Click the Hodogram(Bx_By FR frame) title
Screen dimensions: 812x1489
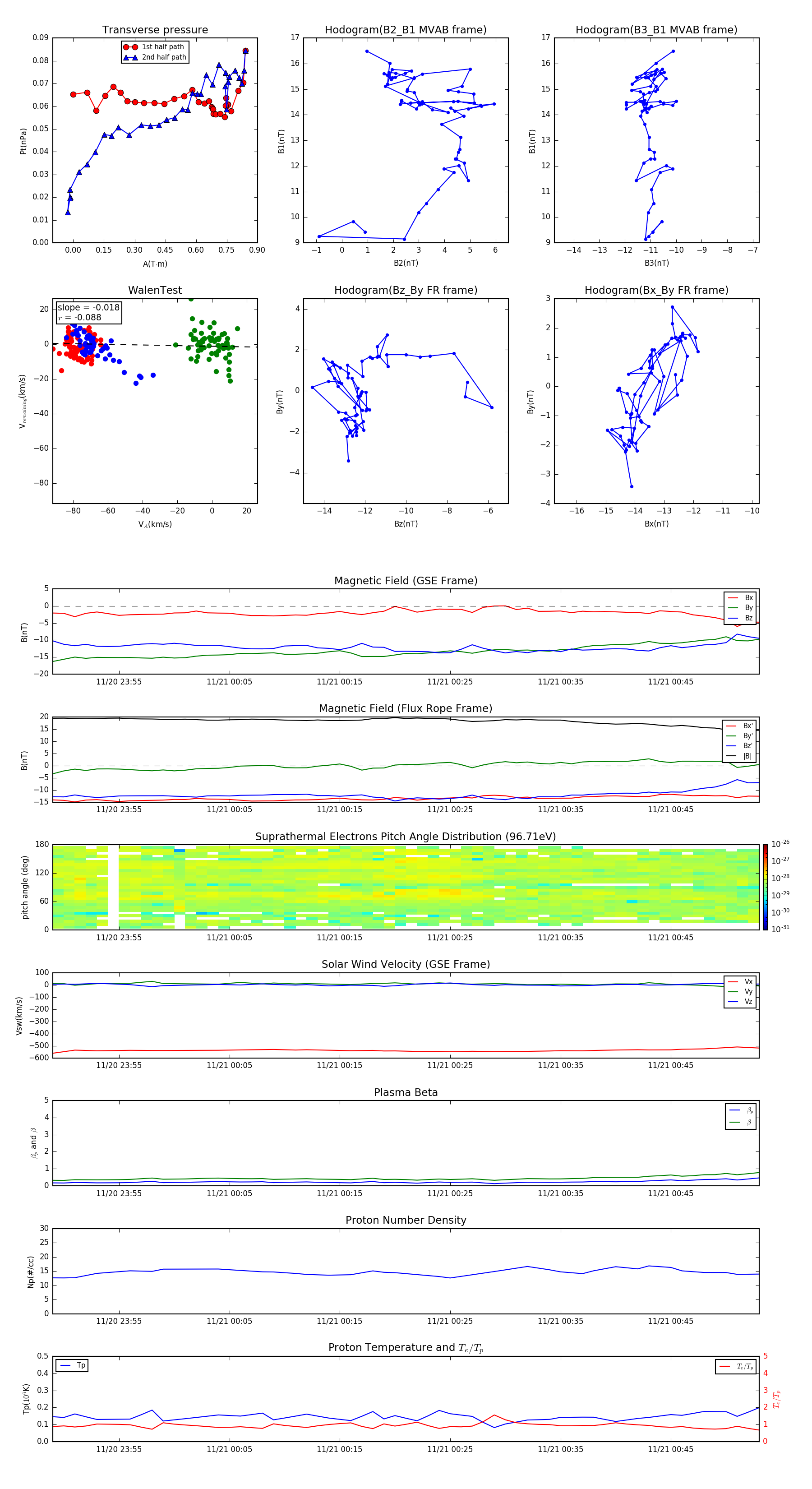pos(656,290)
